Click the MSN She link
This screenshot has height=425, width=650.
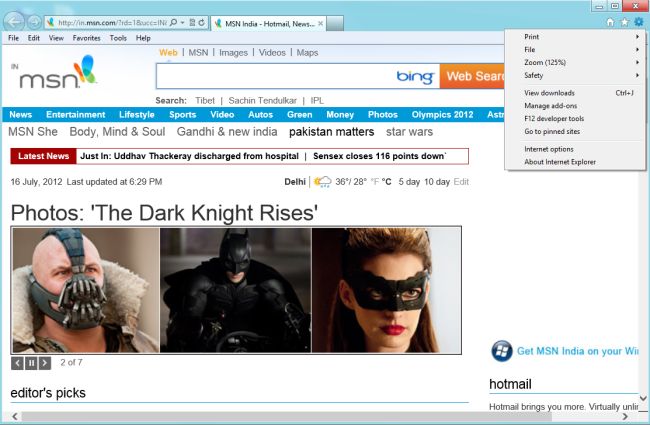(33, 132)
